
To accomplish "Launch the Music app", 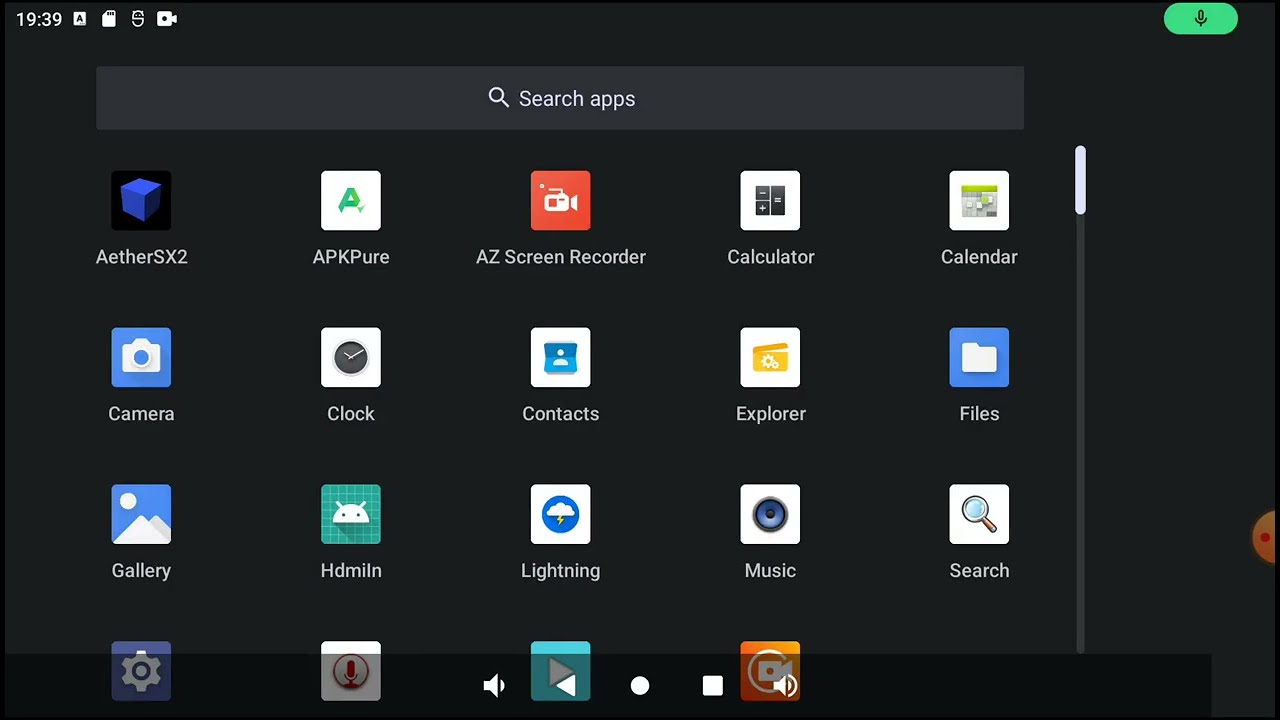I will [x=770, y=515].
